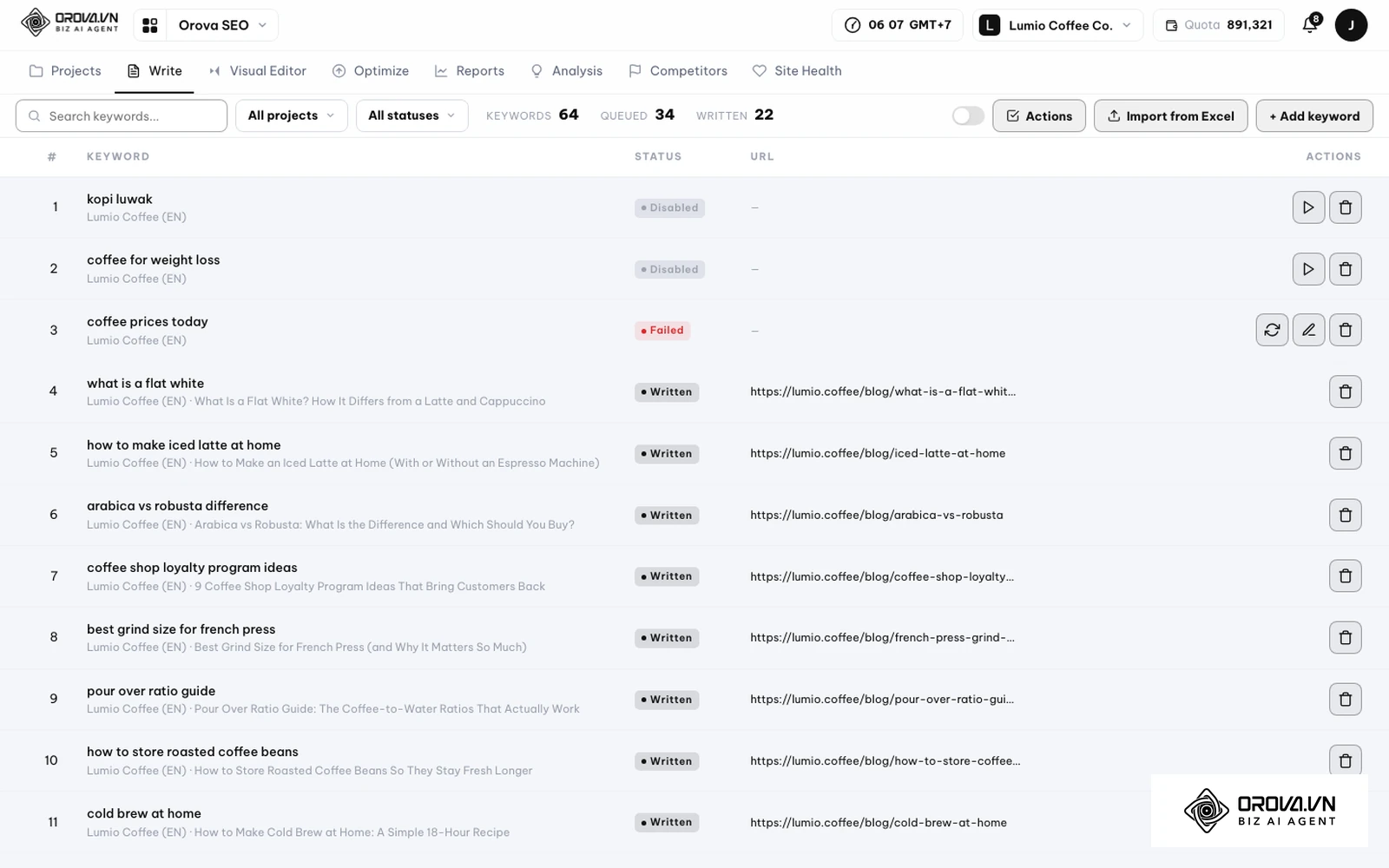Expand the Lumio Coffee Co. workspace selector
1389x868 pixels.
pyautogui.click(x=1057, y=25)
